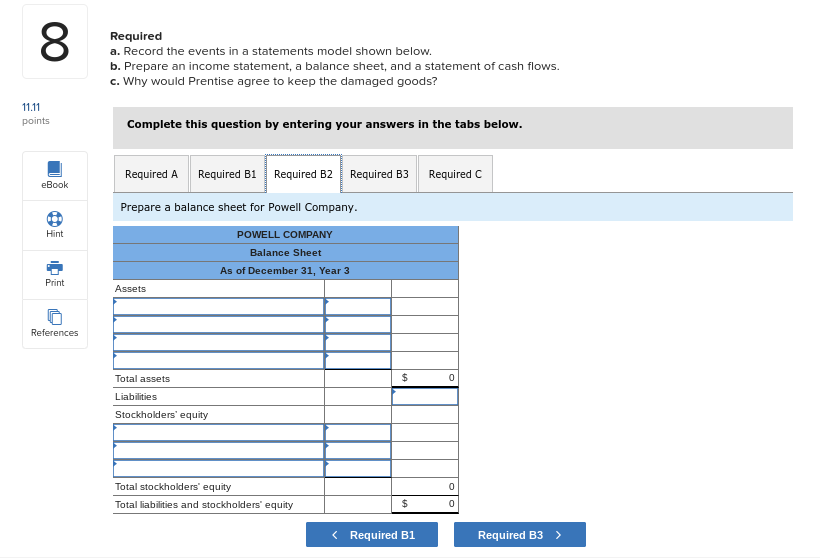The width and height of the screenshot is (820, 558).
Task: Select the Required B2 tab
Action: pos(303,174)
